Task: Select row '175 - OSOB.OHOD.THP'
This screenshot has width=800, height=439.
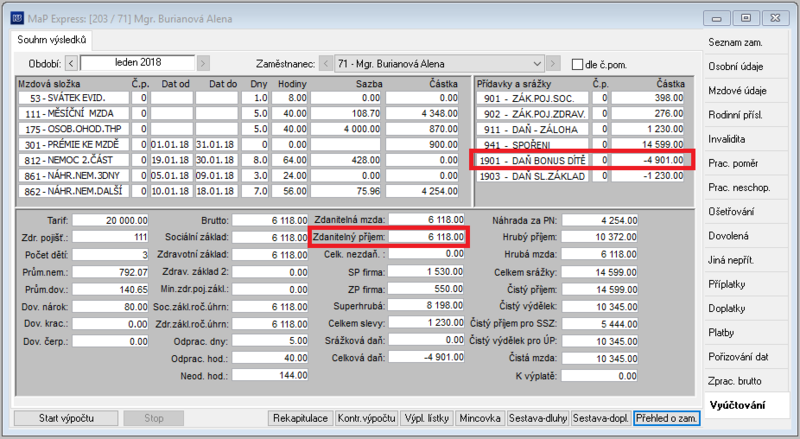Action: [238, 129]
